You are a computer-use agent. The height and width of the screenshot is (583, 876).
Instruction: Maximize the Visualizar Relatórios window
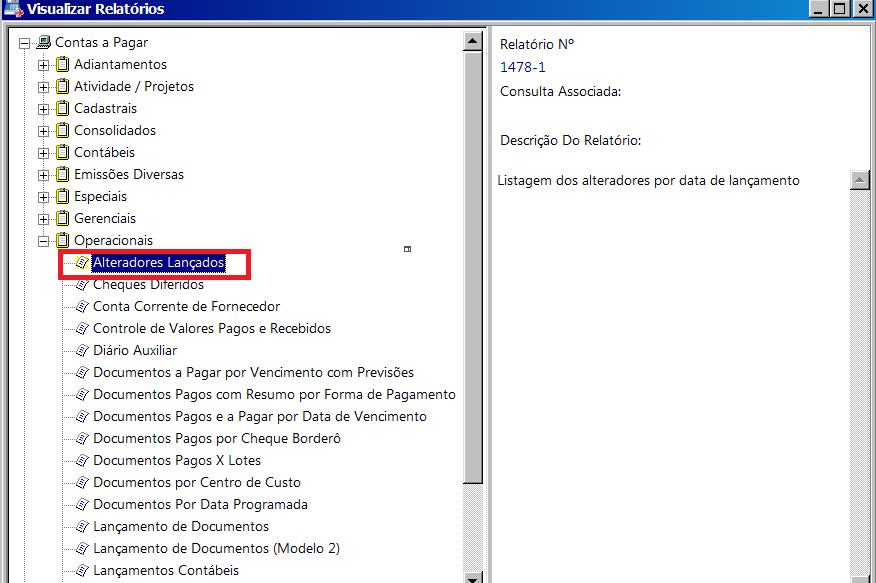click(x=840, y=8)
